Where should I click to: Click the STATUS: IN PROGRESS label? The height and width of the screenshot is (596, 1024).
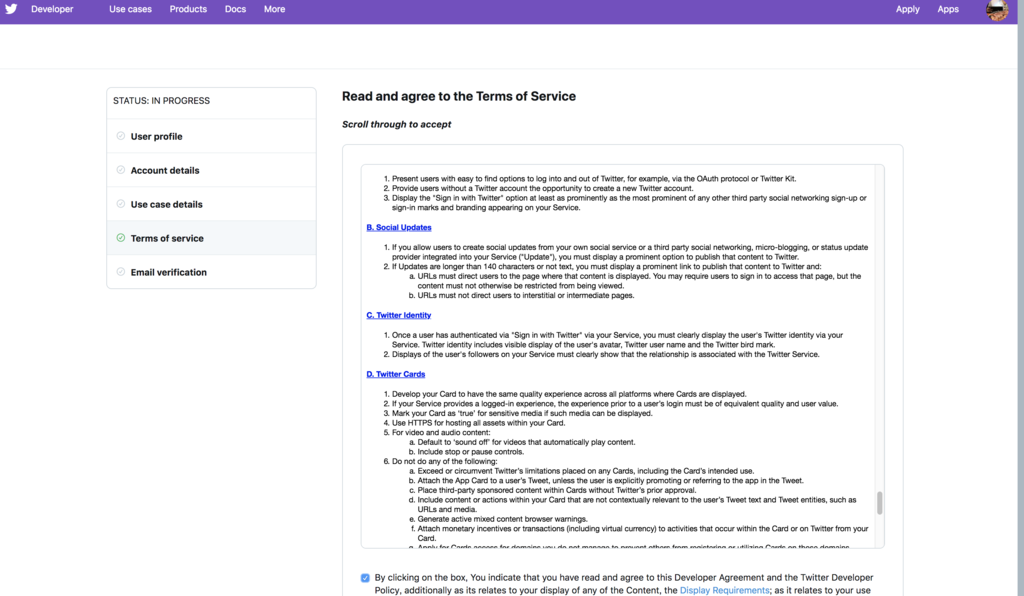point(161,101)
